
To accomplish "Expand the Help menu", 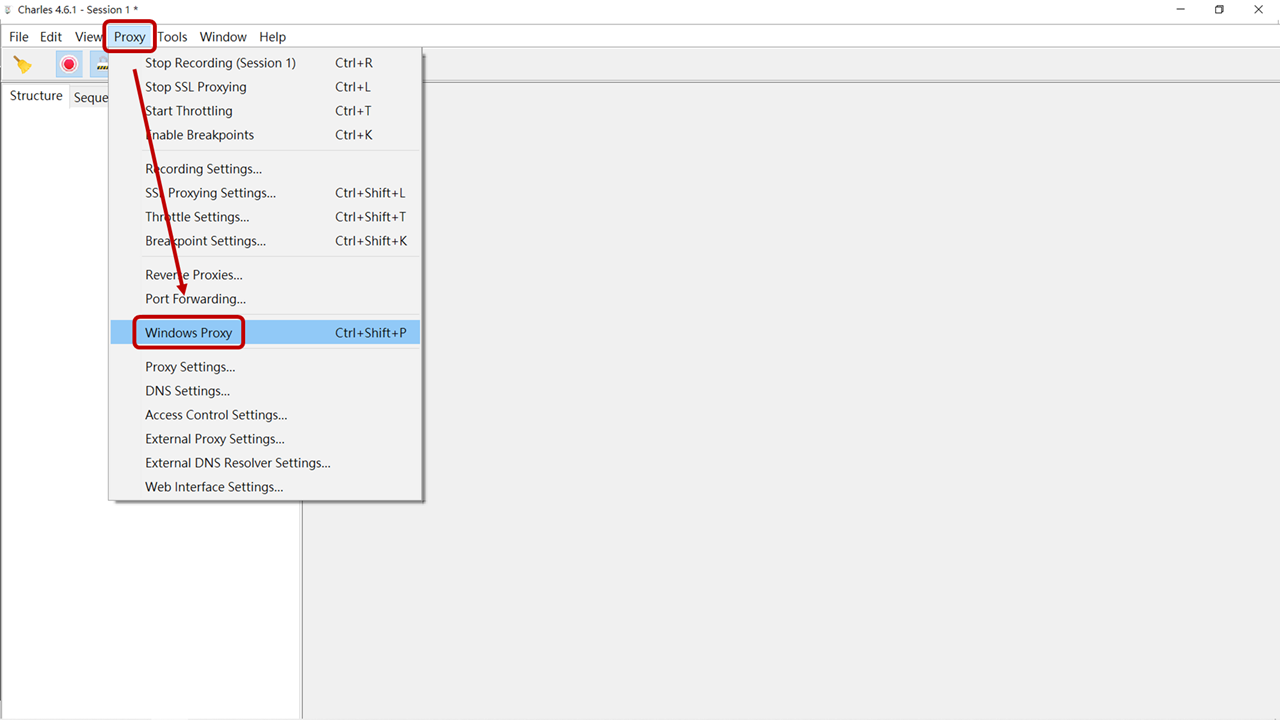I will point(272,37).
